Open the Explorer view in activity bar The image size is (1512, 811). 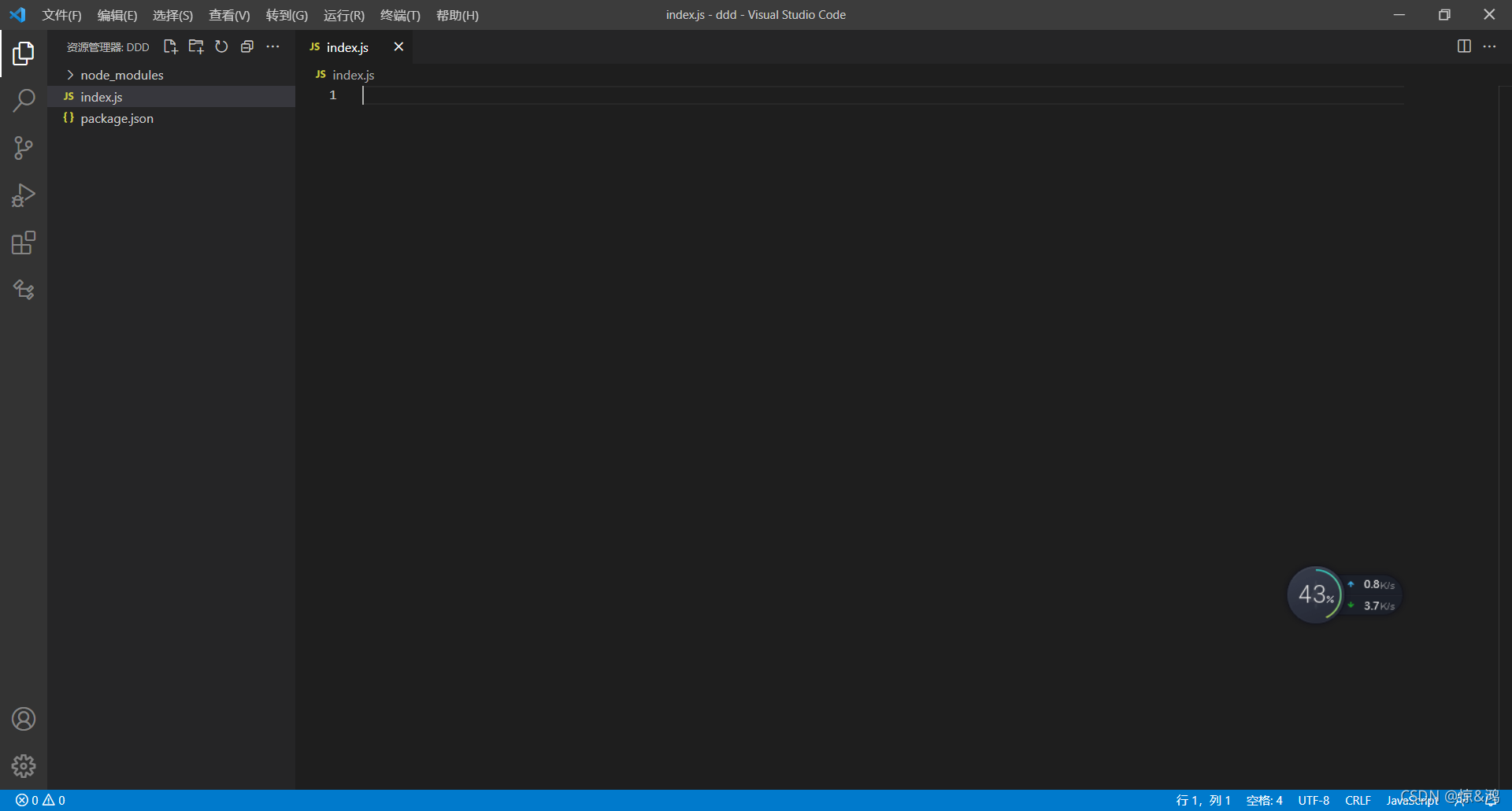click(24, 54)
